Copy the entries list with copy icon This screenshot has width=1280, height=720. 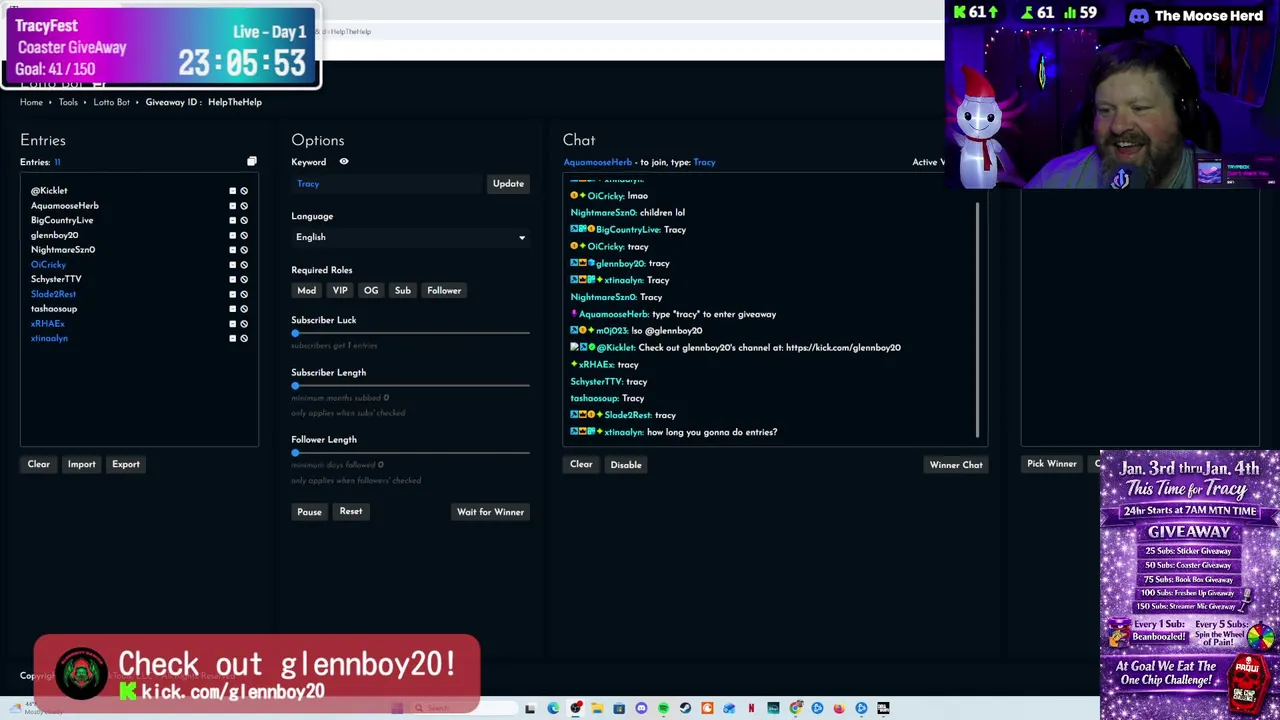pyautogui.click(x=252, y=161)
